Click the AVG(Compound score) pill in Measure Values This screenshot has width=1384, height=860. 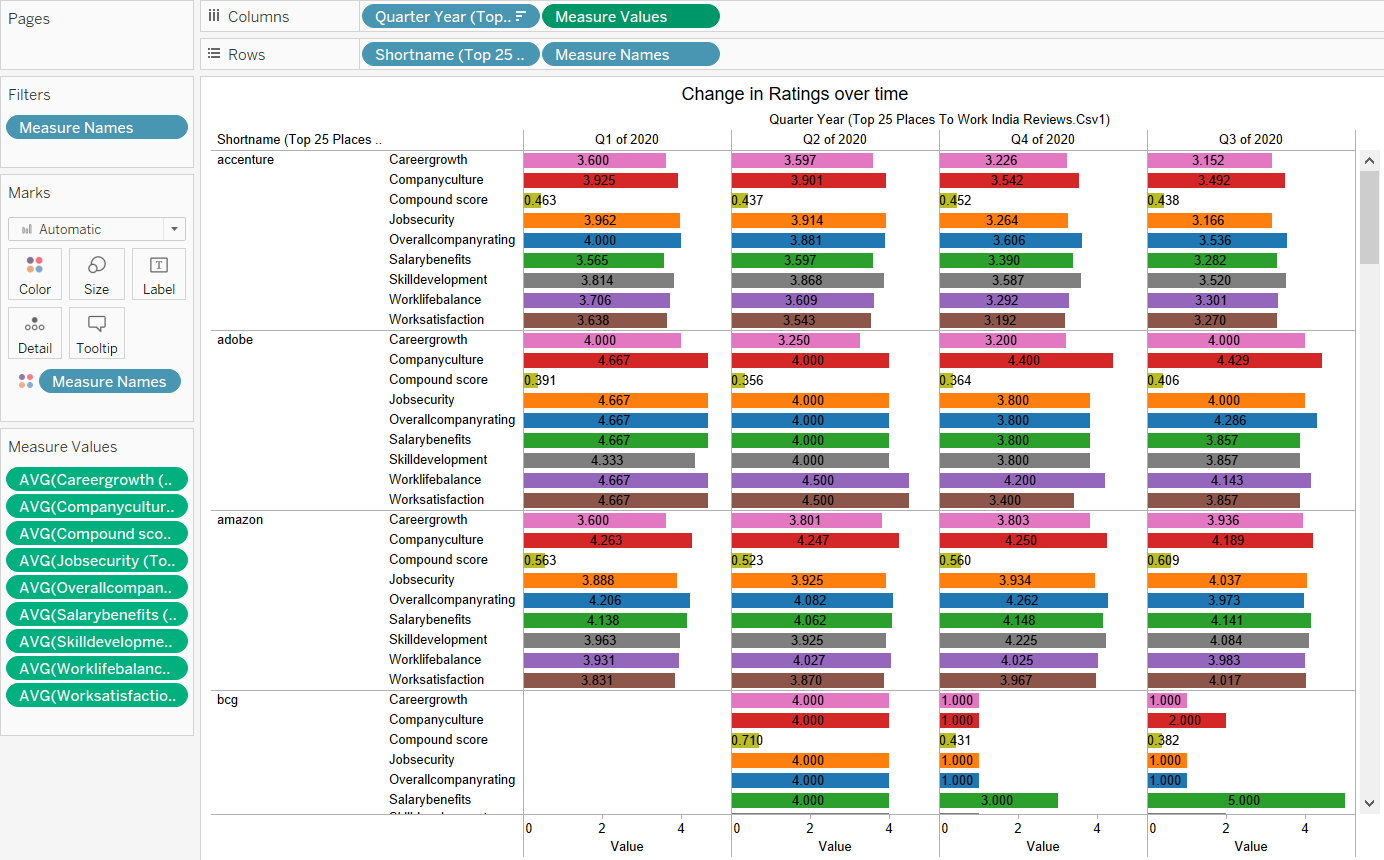pos(96,533)
